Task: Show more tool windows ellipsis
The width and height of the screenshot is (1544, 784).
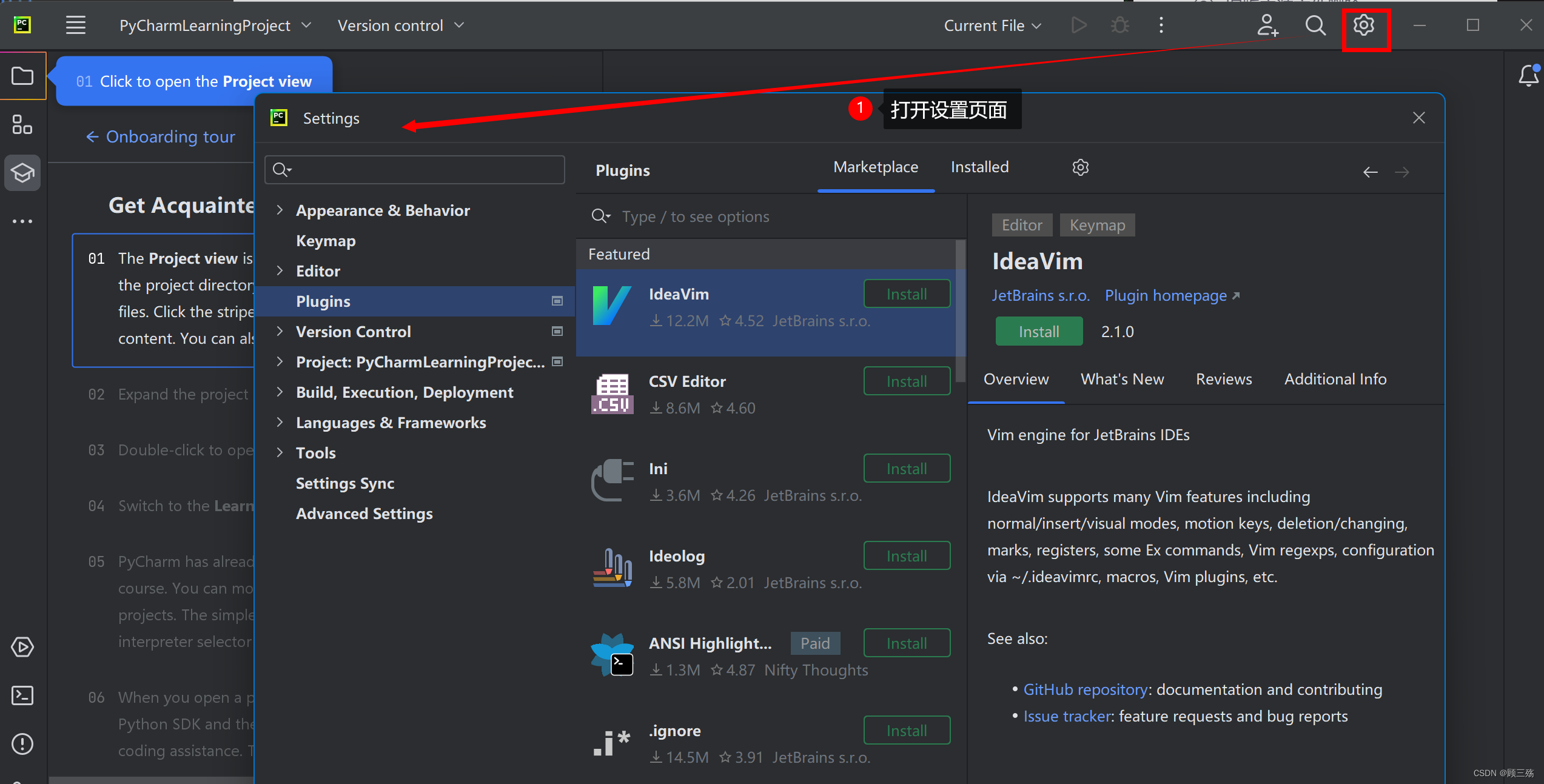Action: click(22, 221)
